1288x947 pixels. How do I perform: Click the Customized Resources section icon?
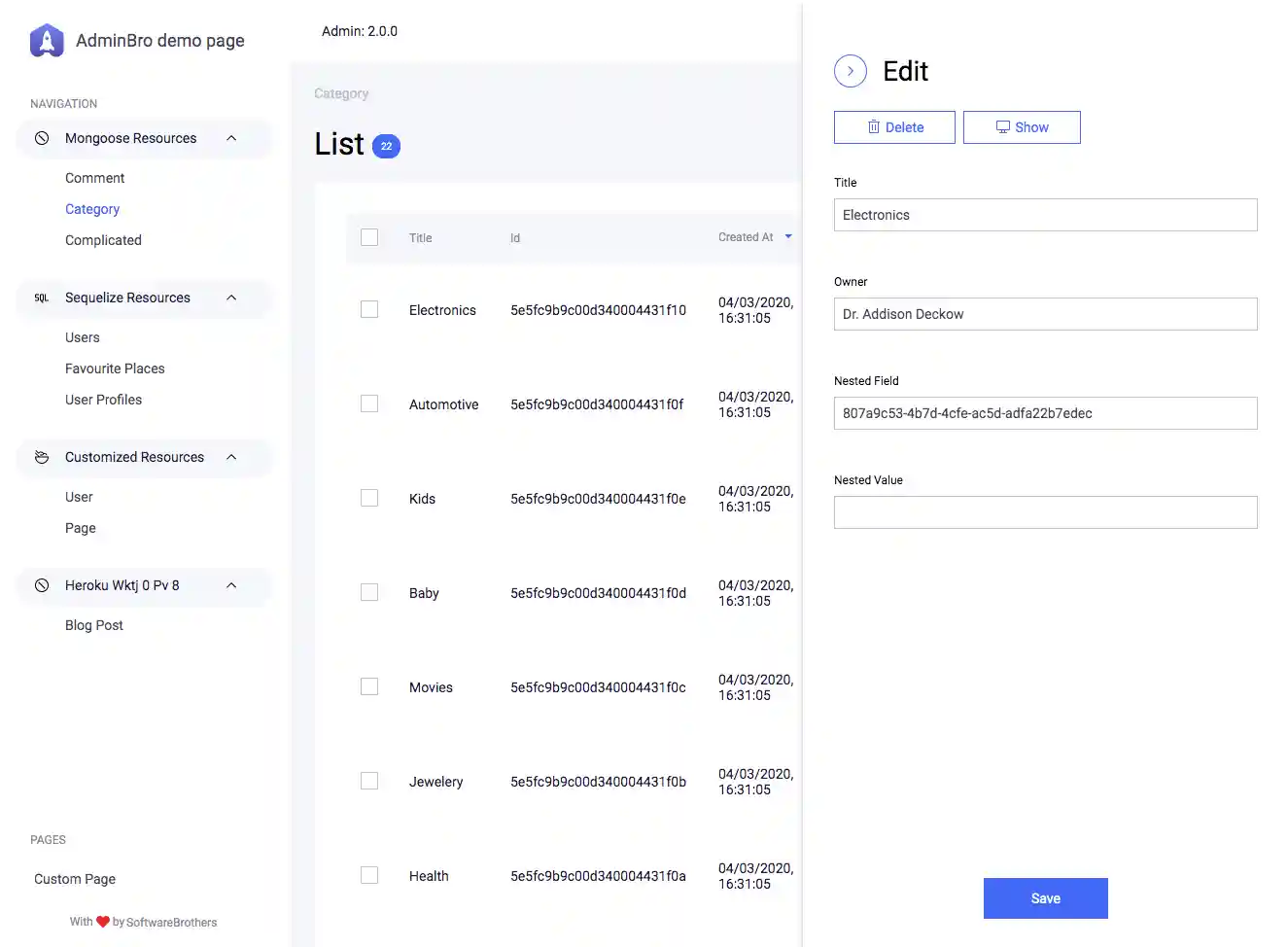click(42, 457)
